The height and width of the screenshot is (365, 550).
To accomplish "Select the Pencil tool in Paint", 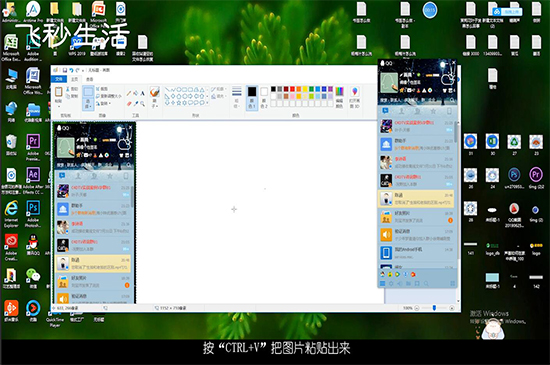I will [129, 93].
